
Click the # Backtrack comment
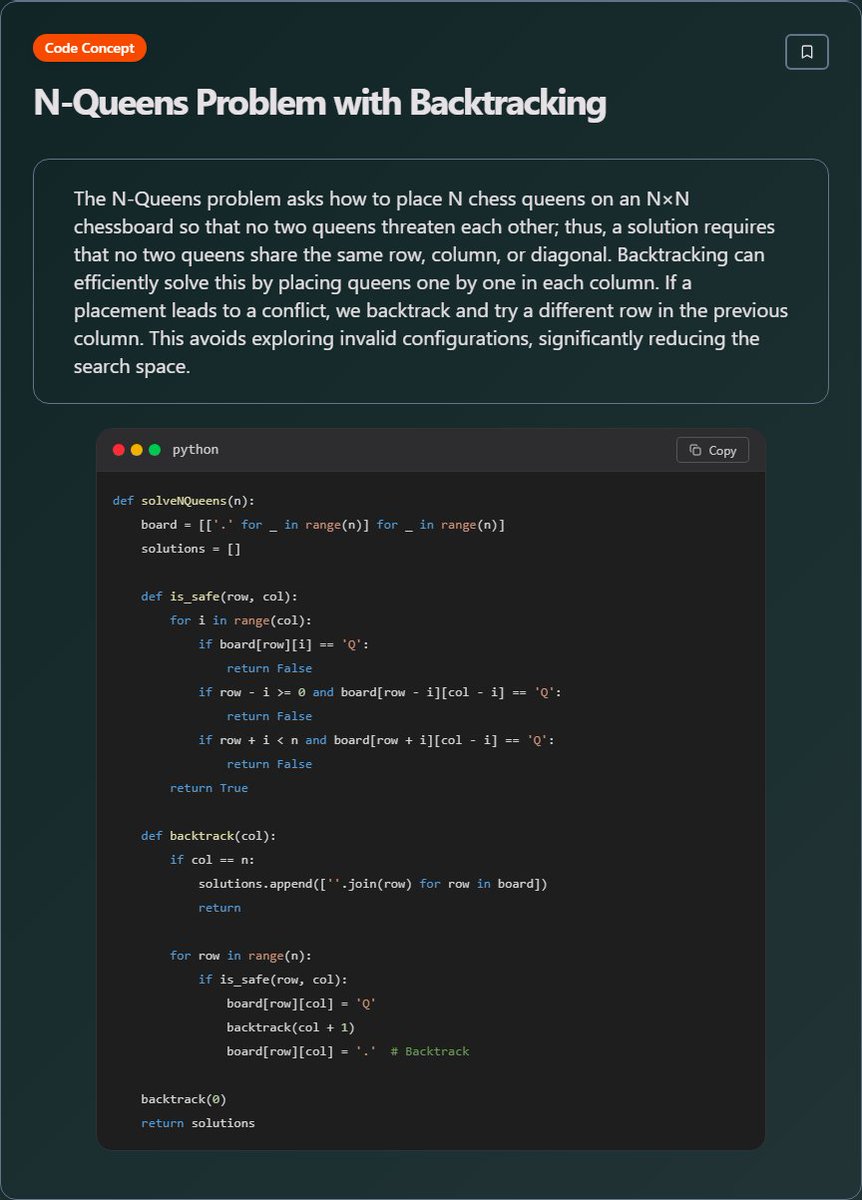tap(430, 1051)
